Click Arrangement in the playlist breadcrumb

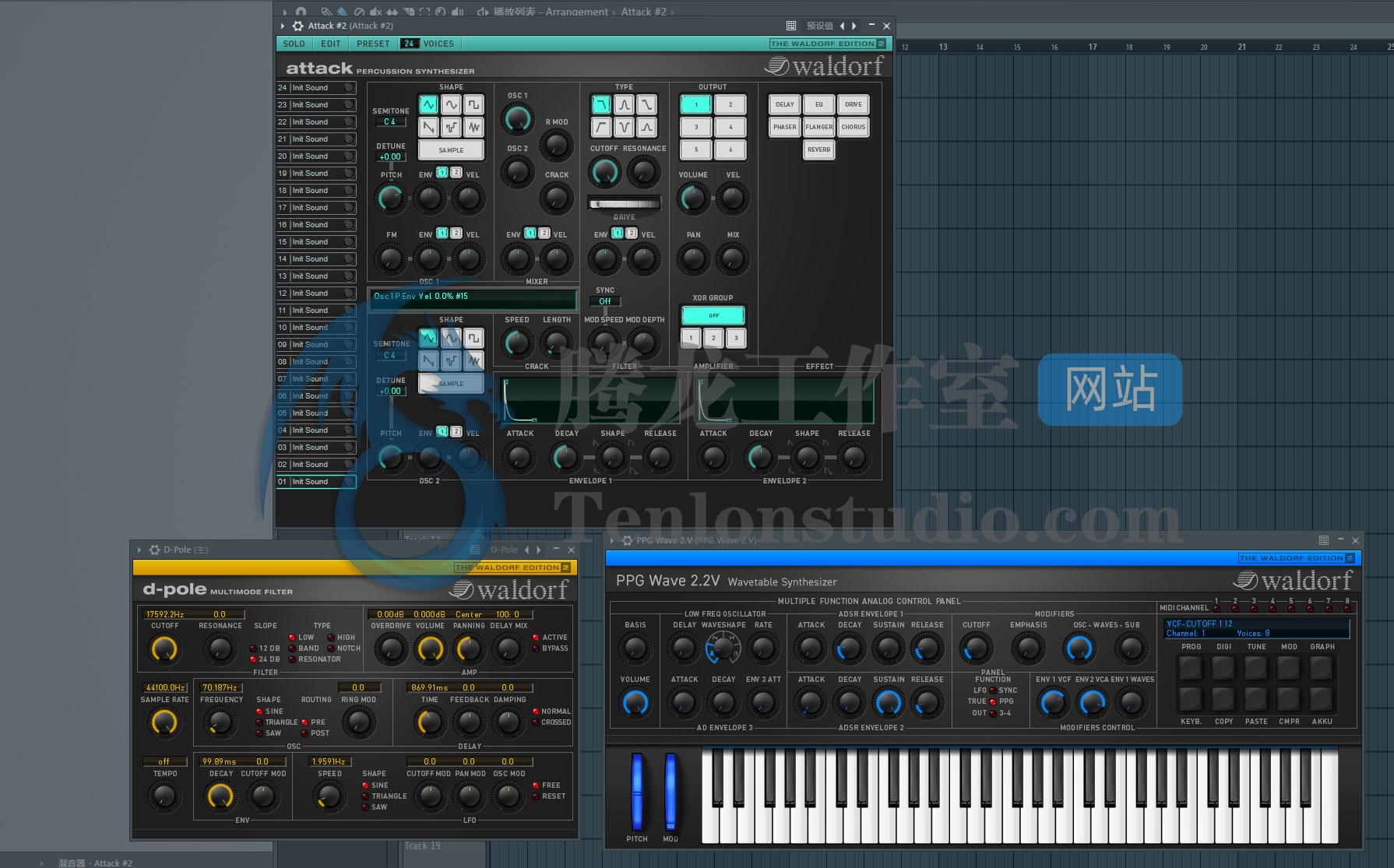(577, 12)
